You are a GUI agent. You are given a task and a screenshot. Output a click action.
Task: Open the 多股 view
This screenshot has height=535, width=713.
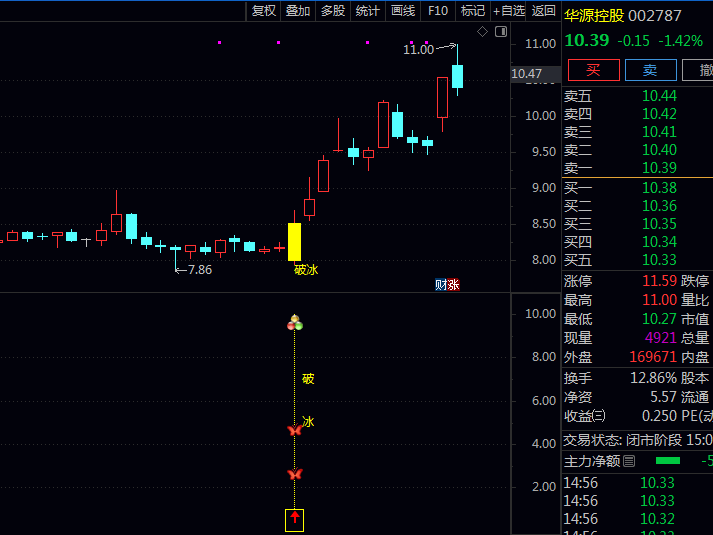[333, 10]
